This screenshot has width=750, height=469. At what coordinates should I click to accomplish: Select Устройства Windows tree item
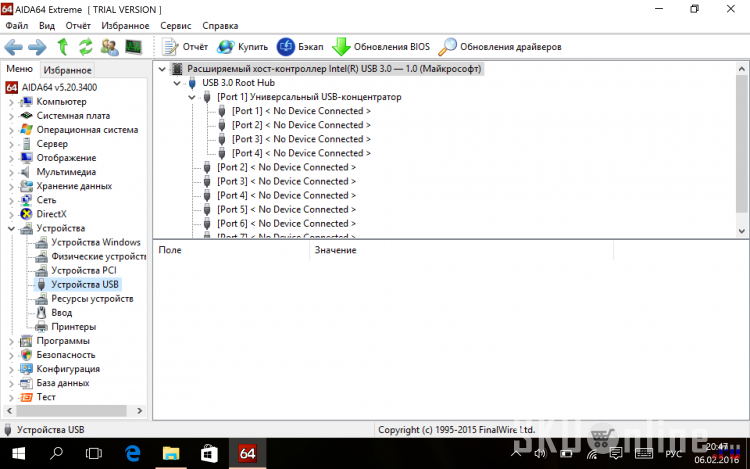pyautogui.click(x=96, y=242)
